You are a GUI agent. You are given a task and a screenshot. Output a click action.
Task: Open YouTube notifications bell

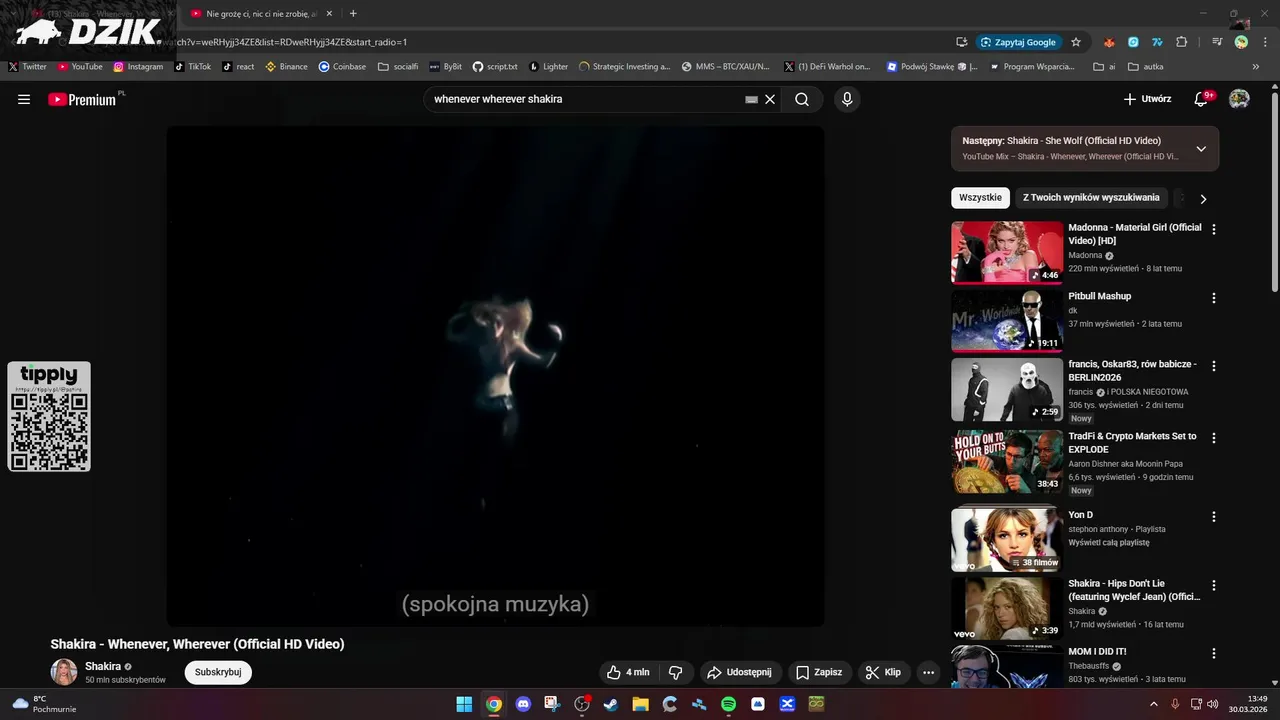(1202, 99)
